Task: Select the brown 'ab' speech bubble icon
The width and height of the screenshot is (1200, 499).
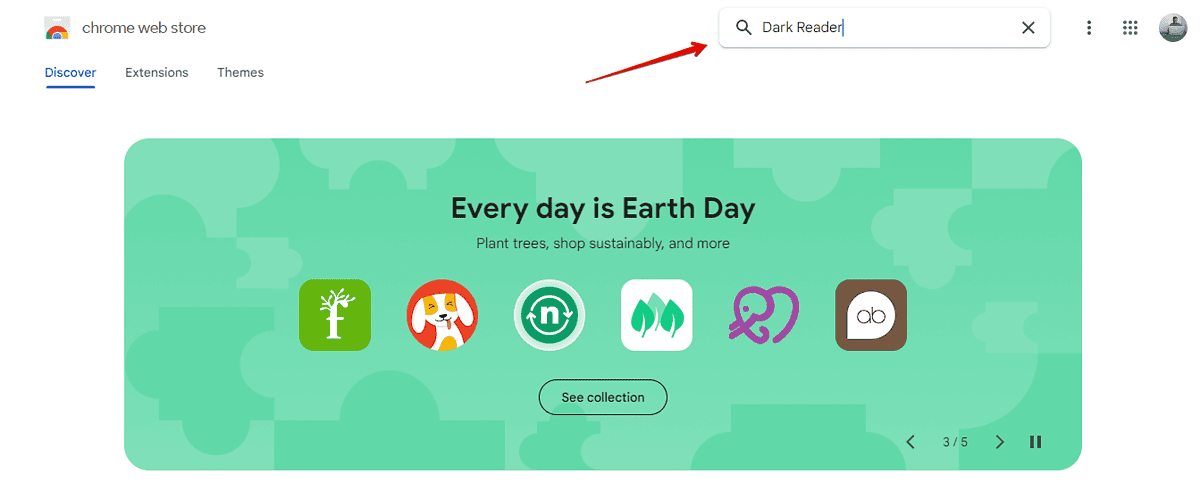Action: tap(871, 315)
